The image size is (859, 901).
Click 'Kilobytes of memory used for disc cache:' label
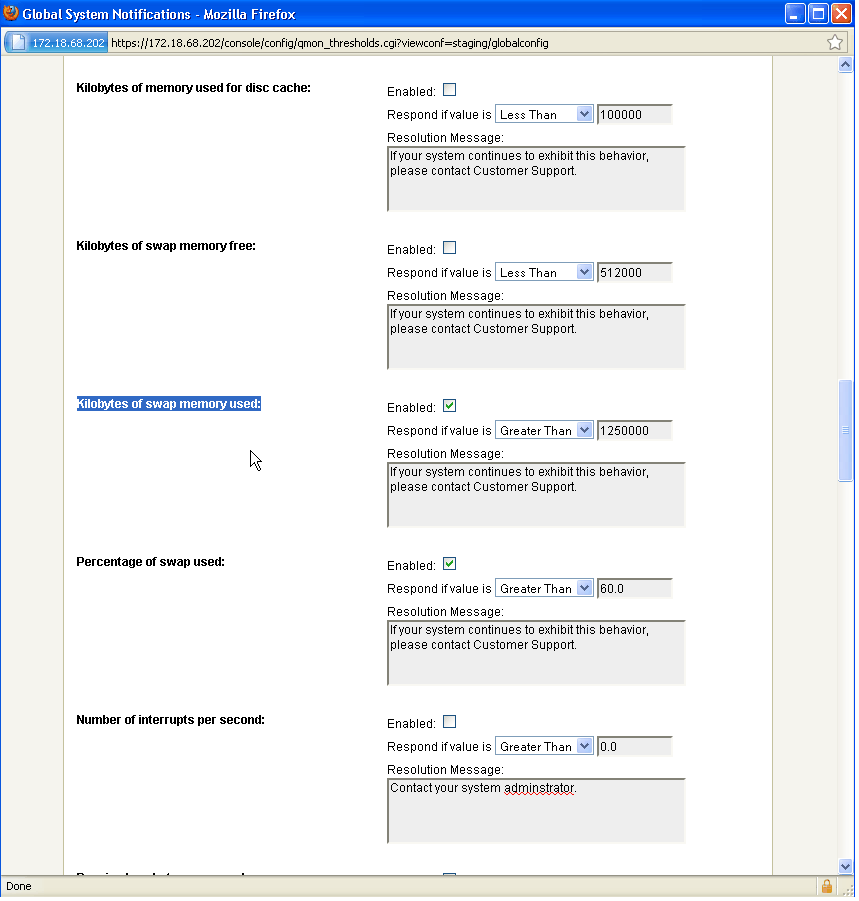pyautogui.click(x=194, y=88)
